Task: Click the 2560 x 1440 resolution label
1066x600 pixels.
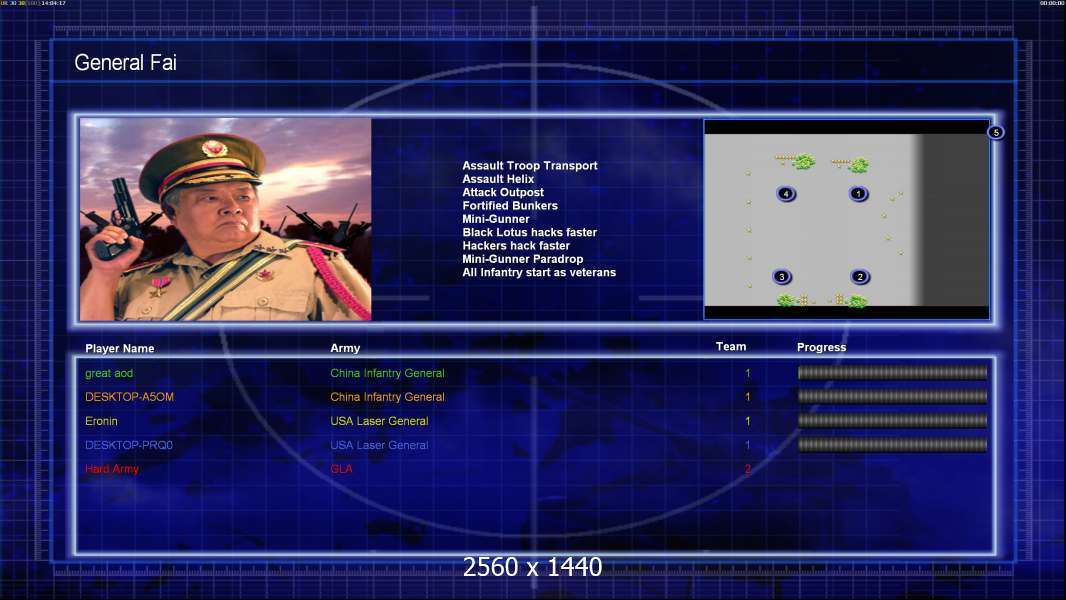Action: click(x=532, y=567)
